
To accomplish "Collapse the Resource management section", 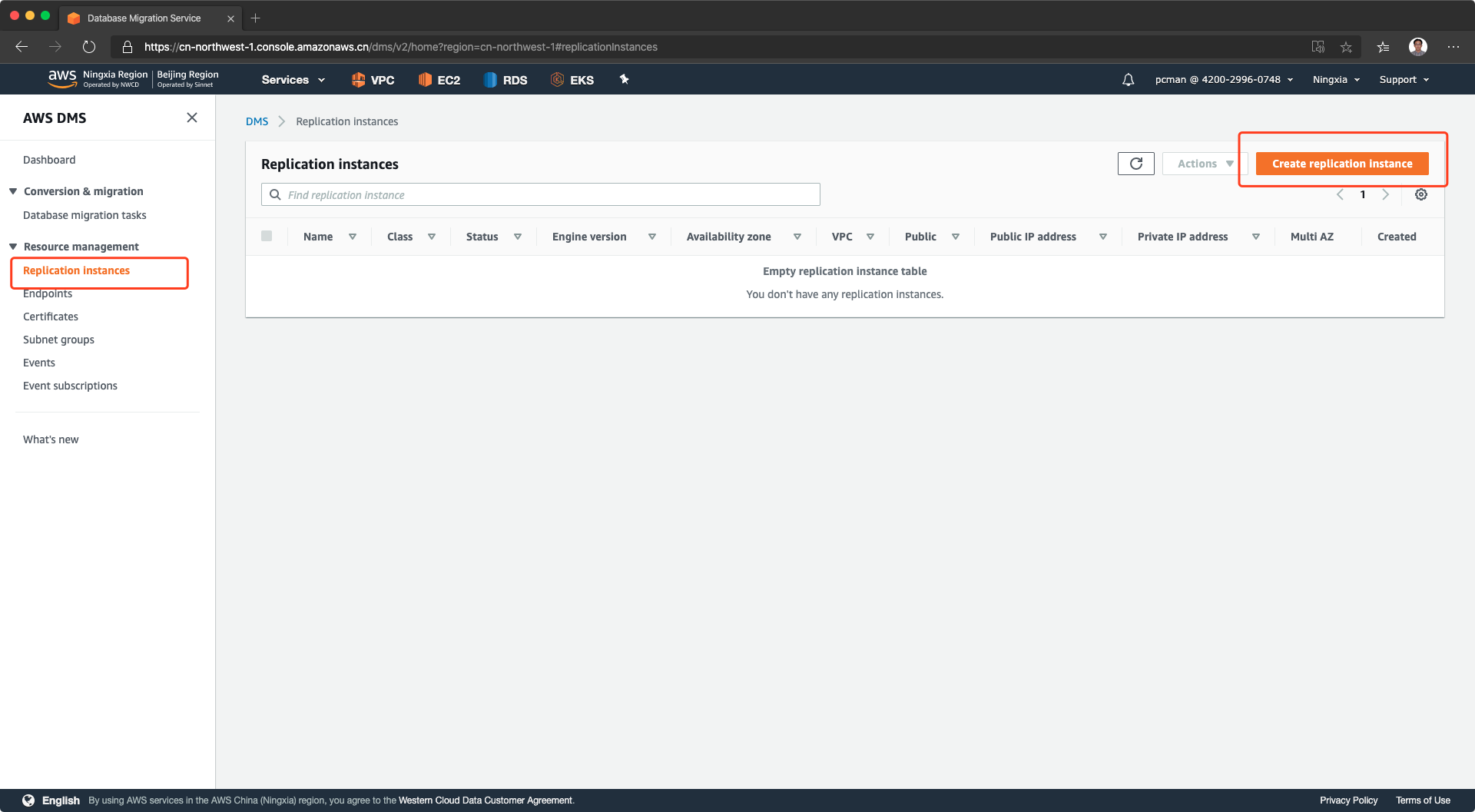I will tap(13, 247).
